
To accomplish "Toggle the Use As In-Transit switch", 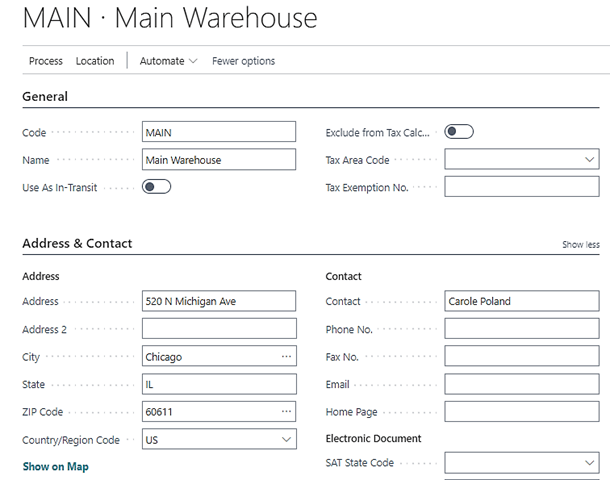I will (x=156, y=187).
